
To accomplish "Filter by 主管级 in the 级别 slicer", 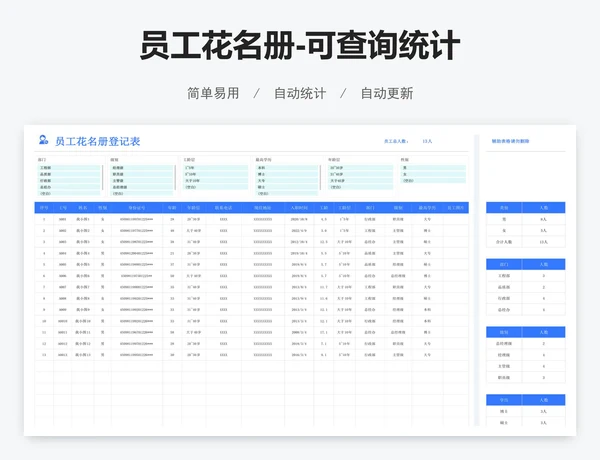I will point(142,181).
